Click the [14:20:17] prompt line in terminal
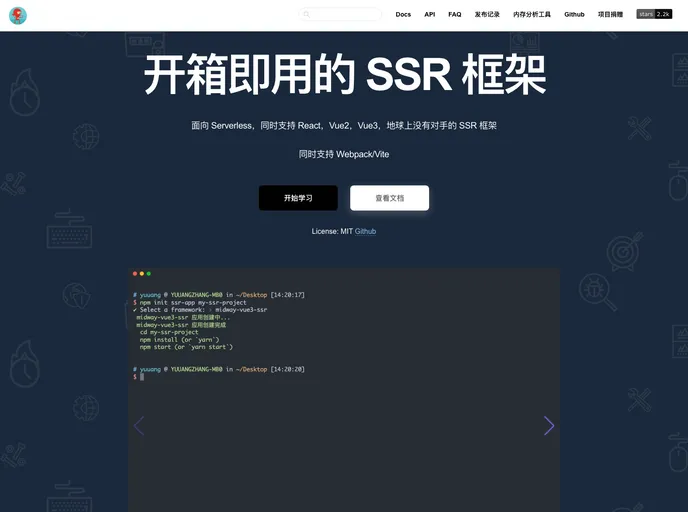The height and width of the screenshot is (512, 688). (219, 295)
